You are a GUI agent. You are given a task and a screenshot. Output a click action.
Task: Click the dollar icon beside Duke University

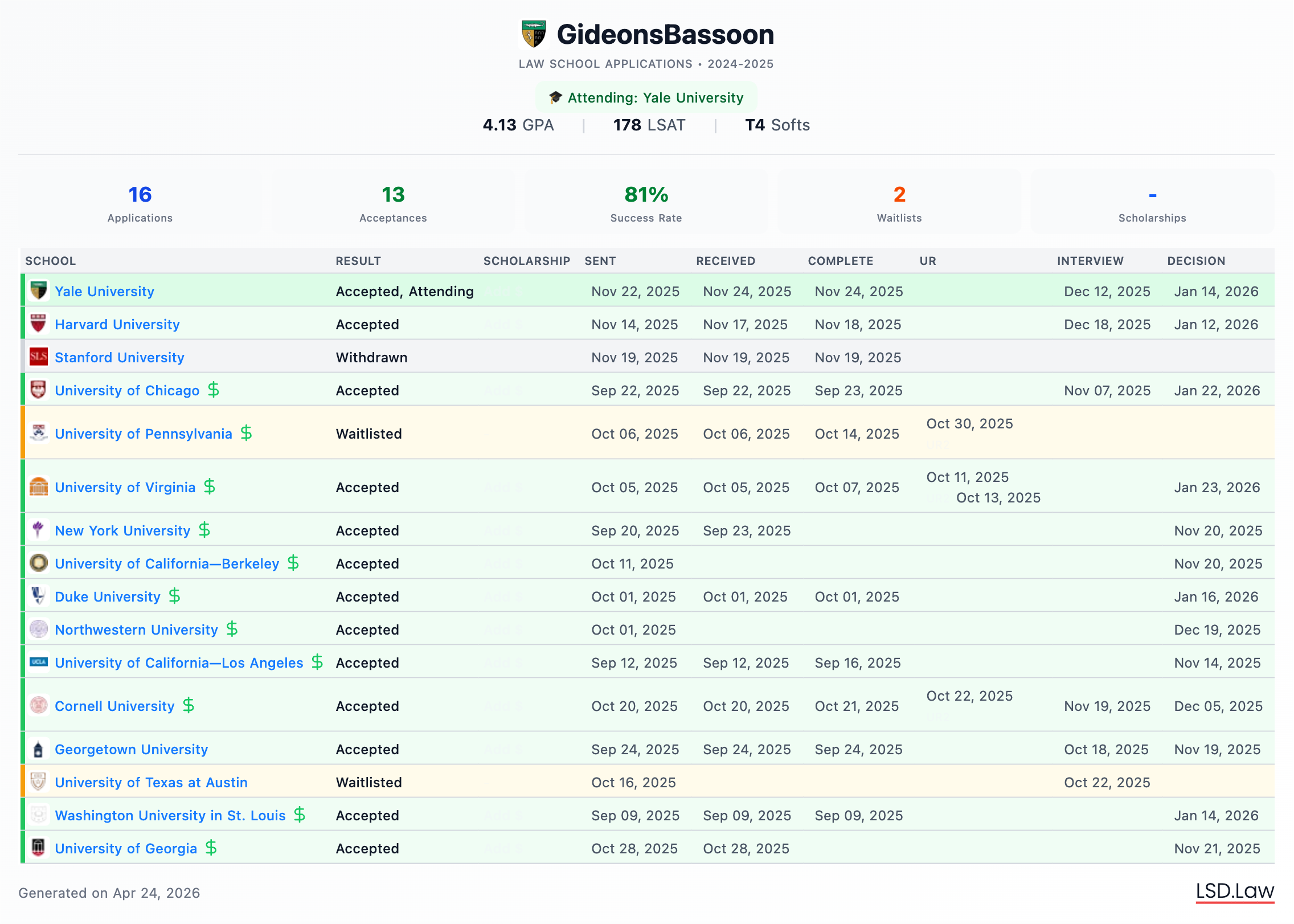coord(174,596)
